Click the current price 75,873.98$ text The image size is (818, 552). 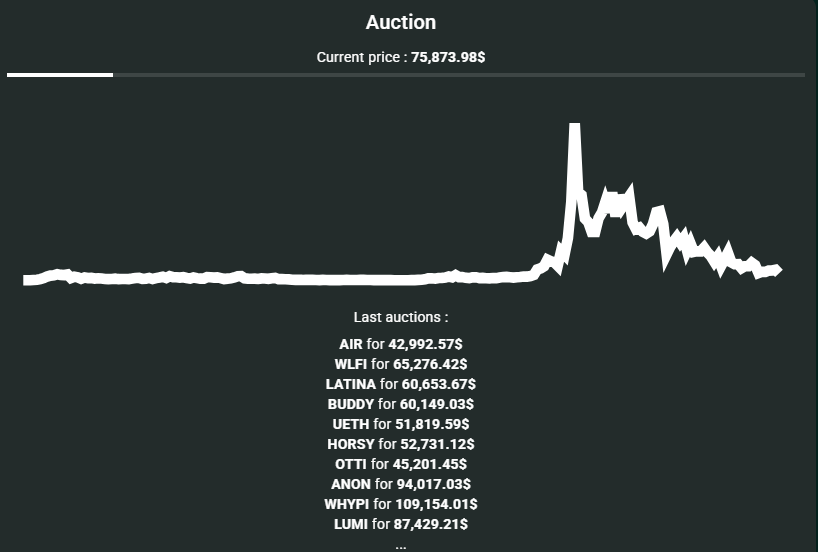pyautogui.click(x=400, y=57)
